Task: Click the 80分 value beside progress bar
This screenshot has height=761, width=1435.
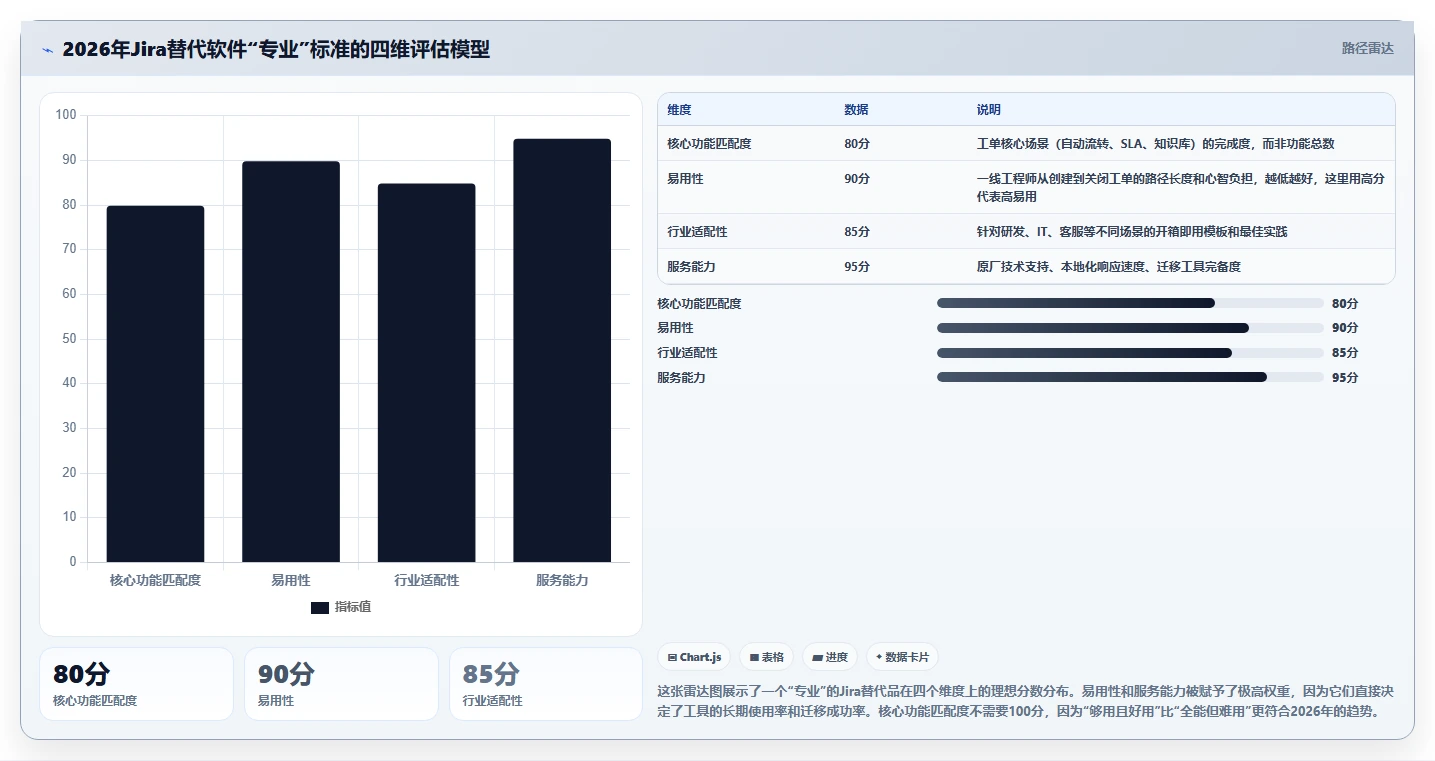Action: click(x=1345, y=304)
